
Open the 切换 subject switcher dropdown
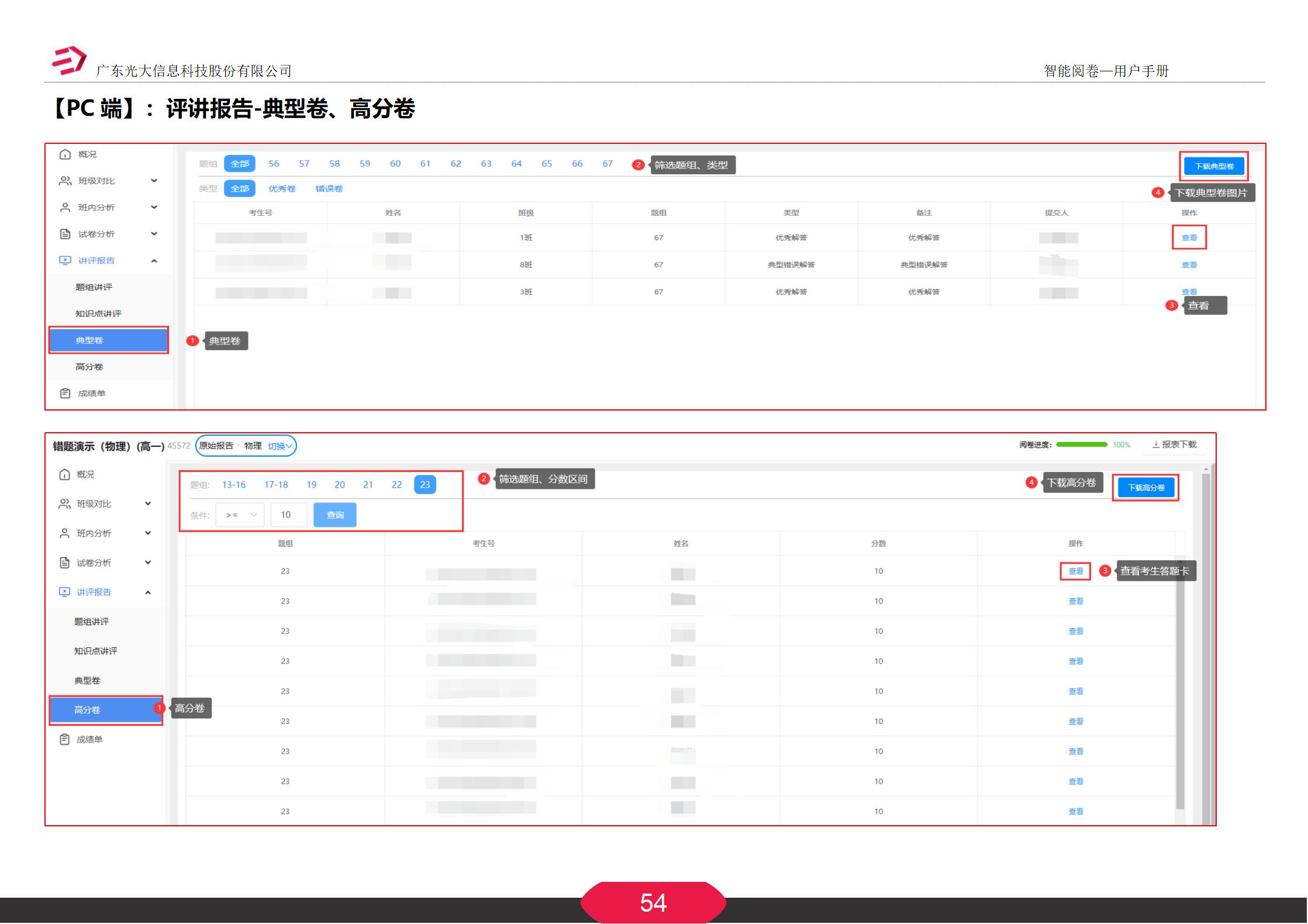click(x=280, y=445)
